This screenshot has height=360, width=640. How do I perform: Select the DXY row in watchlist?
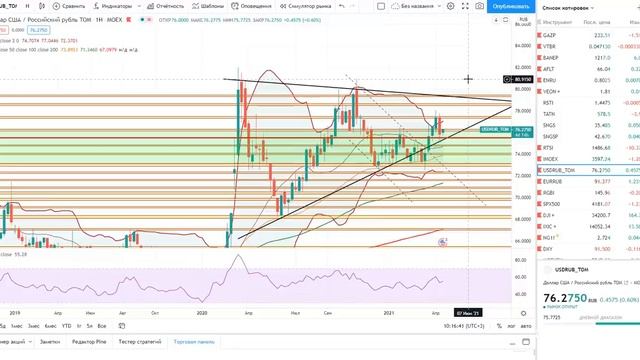589,249
